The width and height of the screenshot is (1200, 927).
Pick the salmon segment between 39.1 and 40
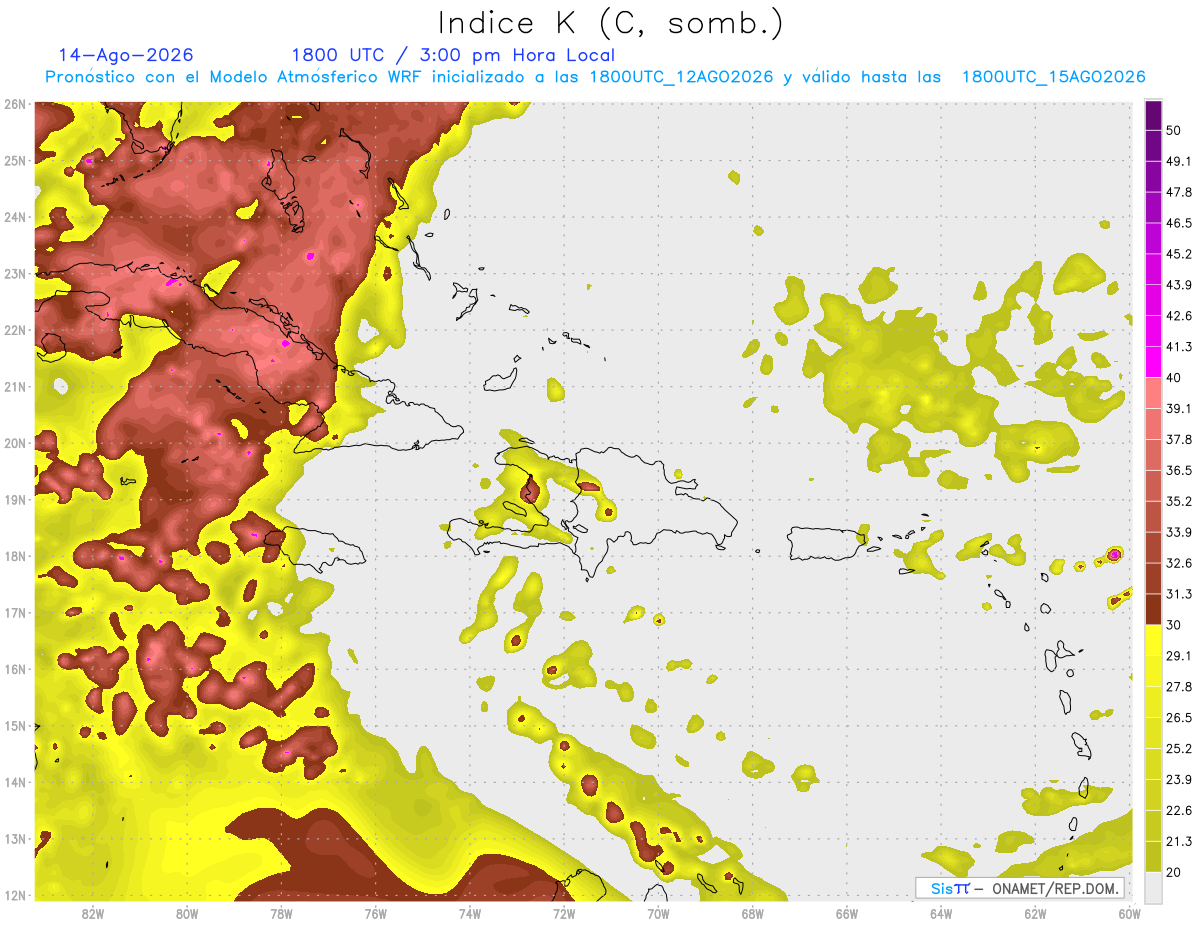point(1153,393)
